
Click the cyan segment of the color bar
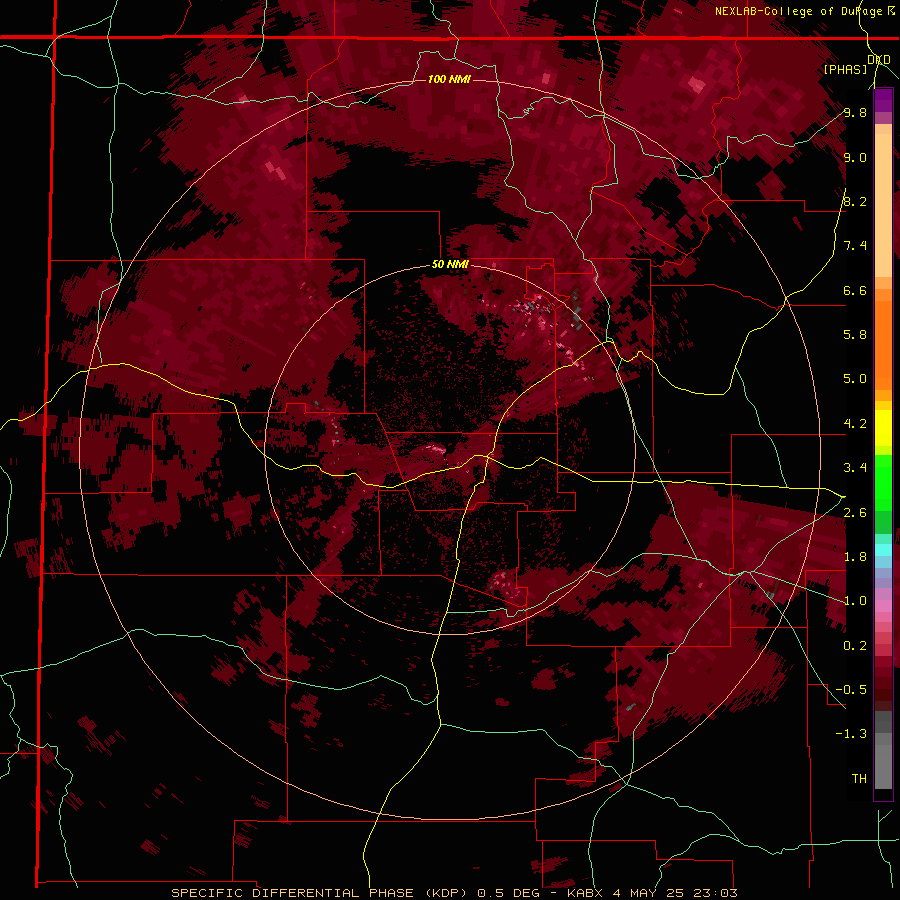pyautogui.click(x=883, y=550)
